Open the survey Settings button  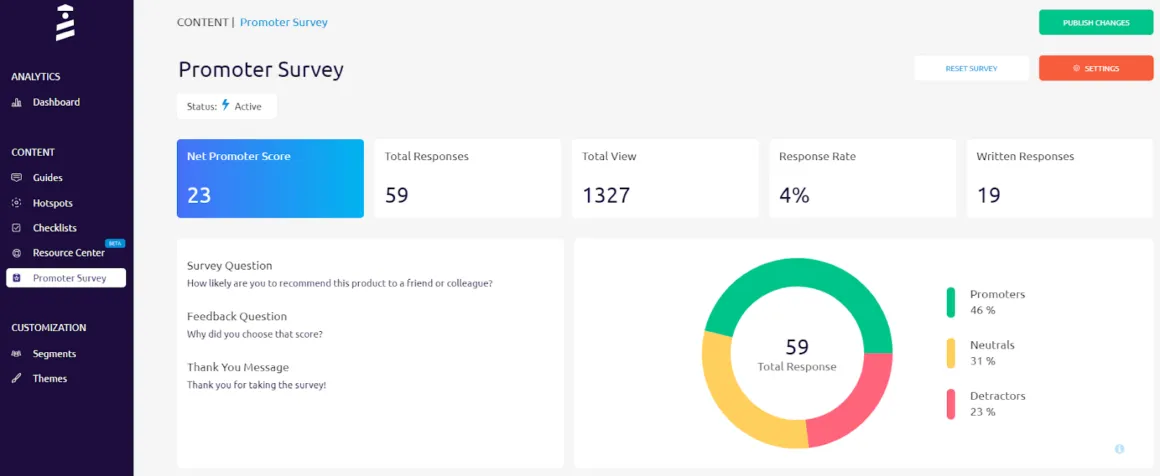[x=1096, y=68]
